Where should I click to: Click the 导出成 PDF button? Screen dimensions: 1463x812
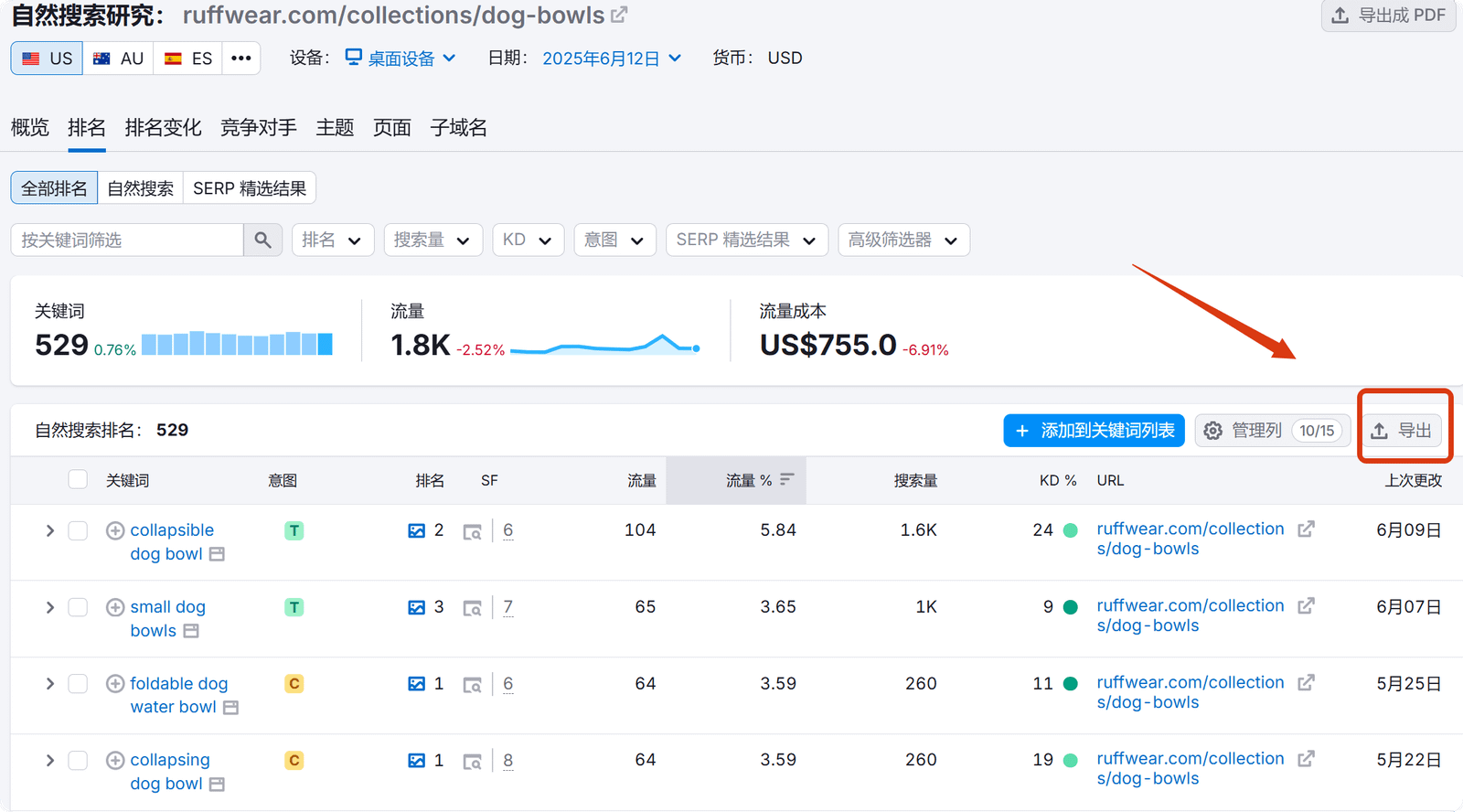1389,16
